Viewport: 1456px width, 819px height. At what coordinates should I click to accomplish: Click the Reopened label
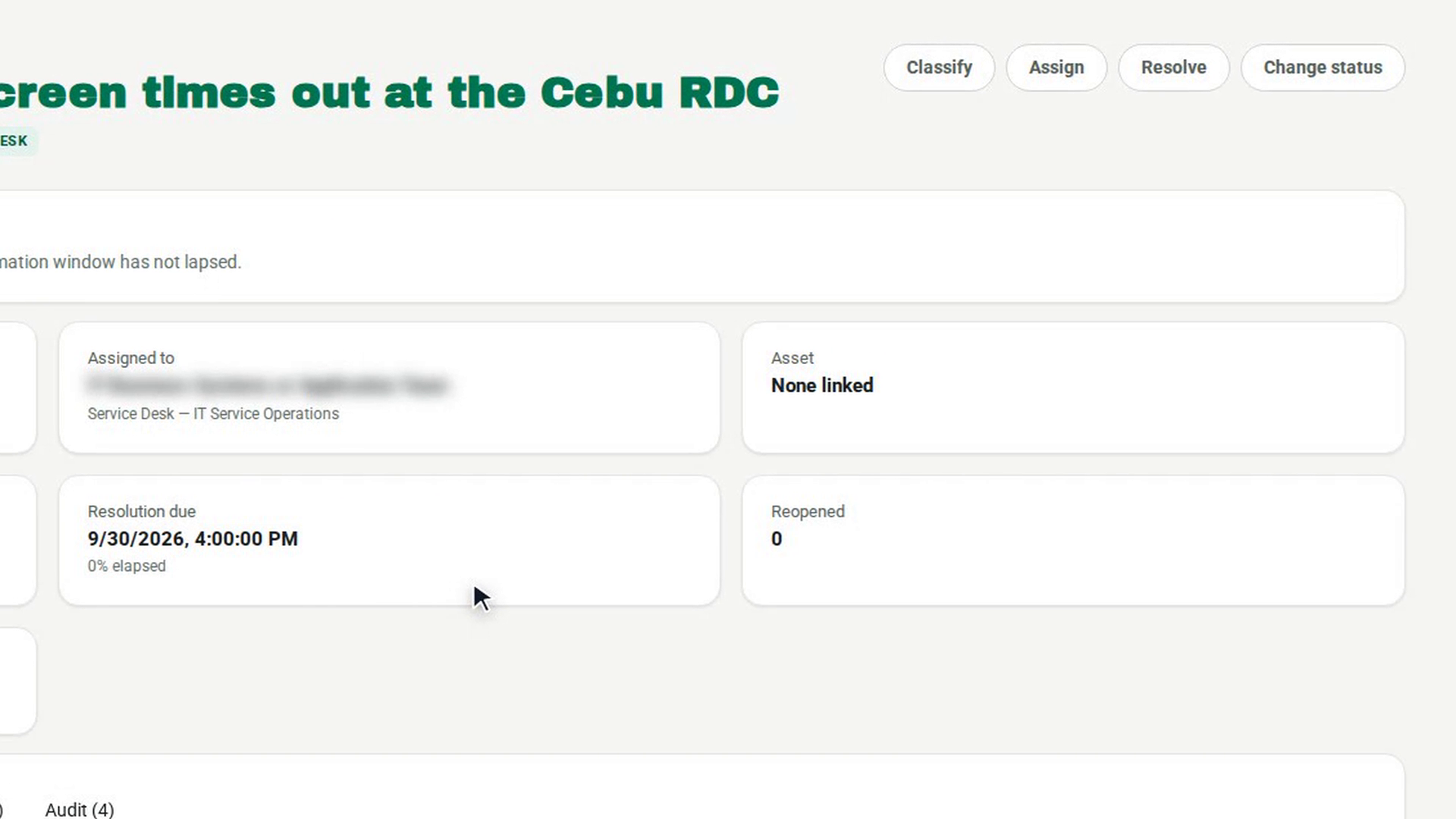click(808, 511)
